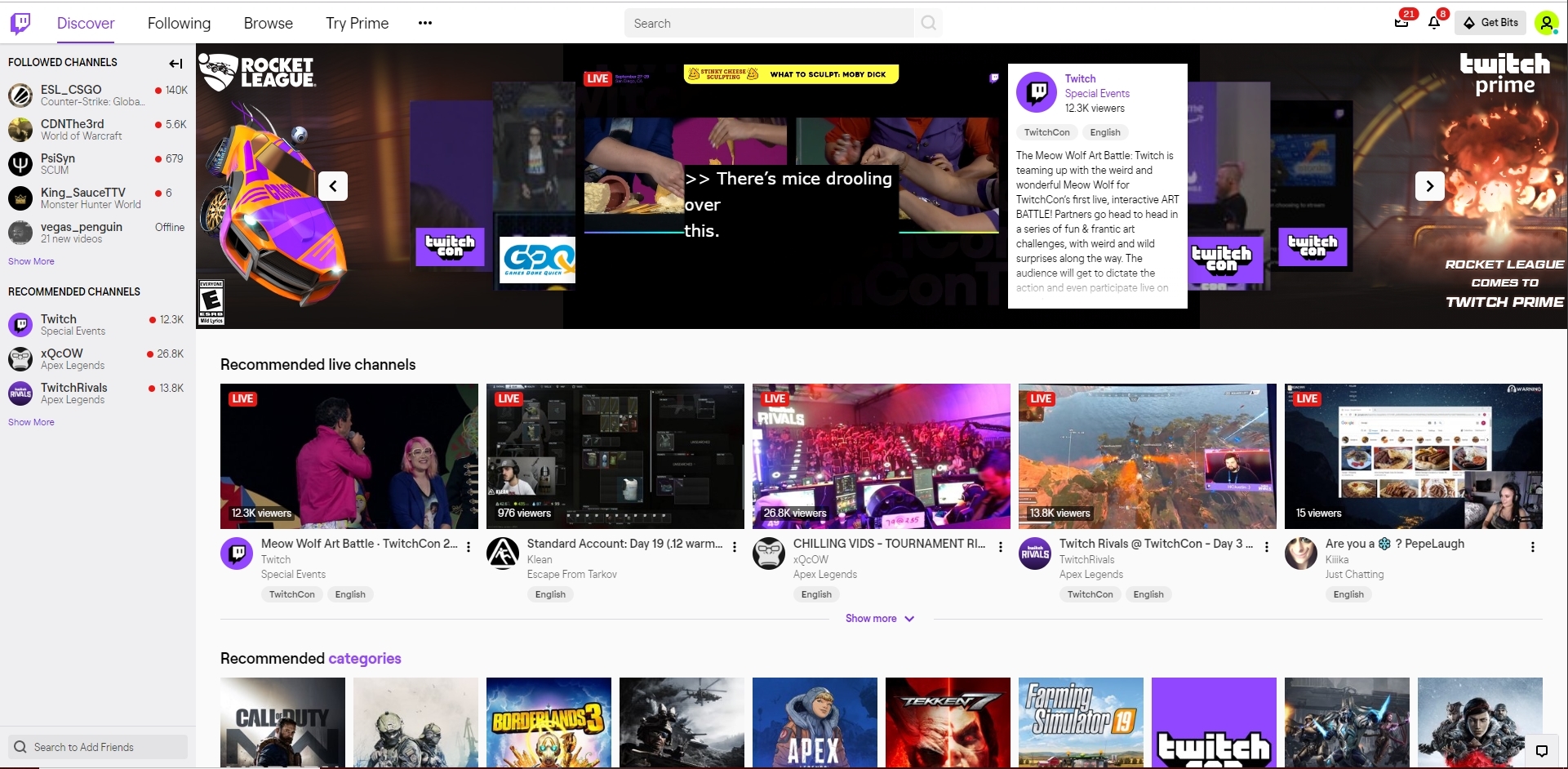Open the TwitchRivals channel name under stream card
The image size is (1568, 769).
coord(1086,560)
